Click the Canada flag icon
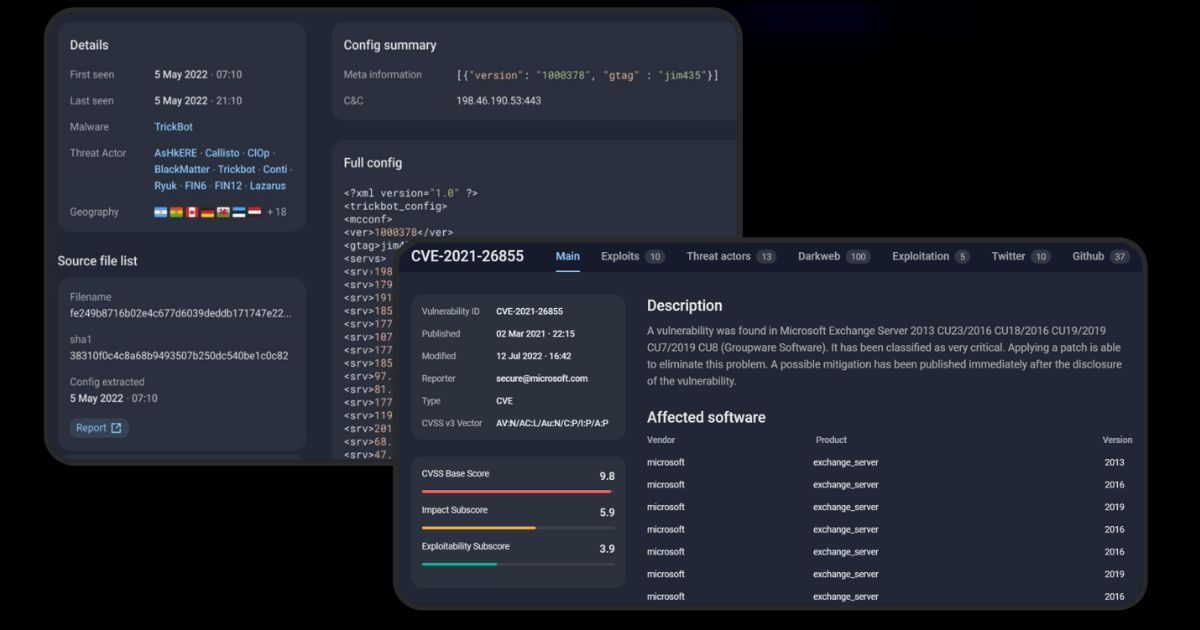 pyautogui.click(x=192, y=212)
